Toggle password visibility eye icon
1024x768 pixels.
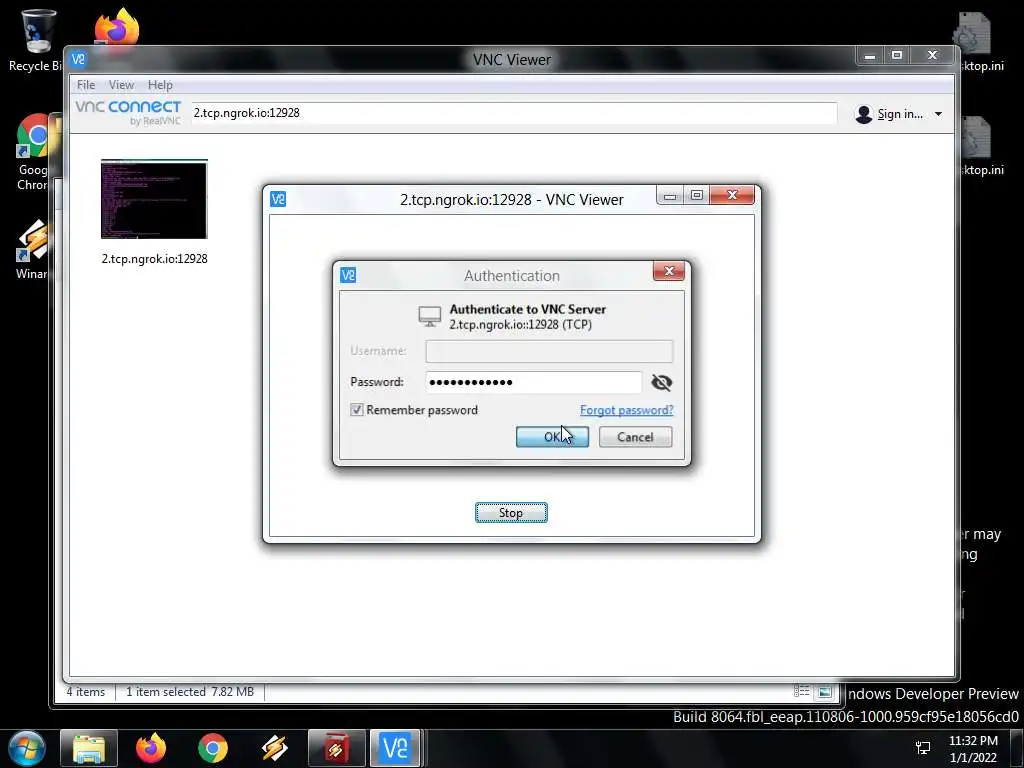[x=662, y=382]
